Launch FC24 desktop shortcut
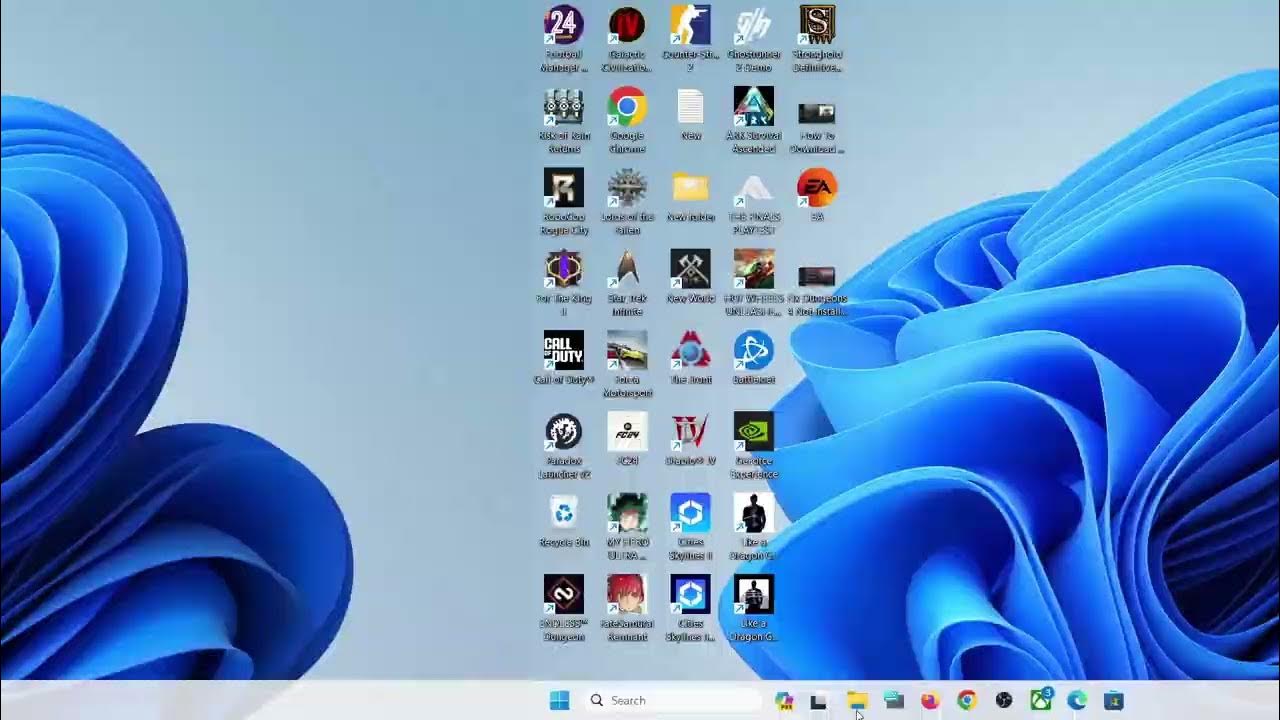This screenshot has height=720, width=1280. click(627, 440)
